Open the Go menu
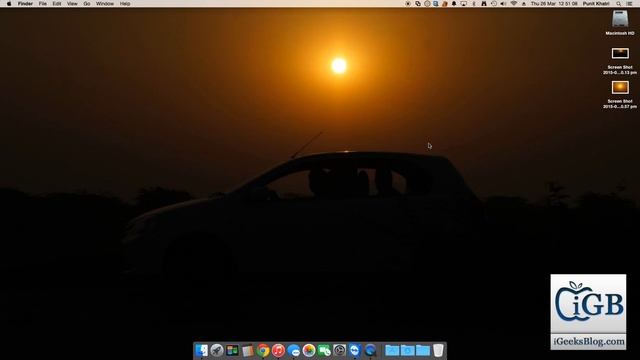The width and height of the screenshot is (640, 360). [x=87, y=4]
